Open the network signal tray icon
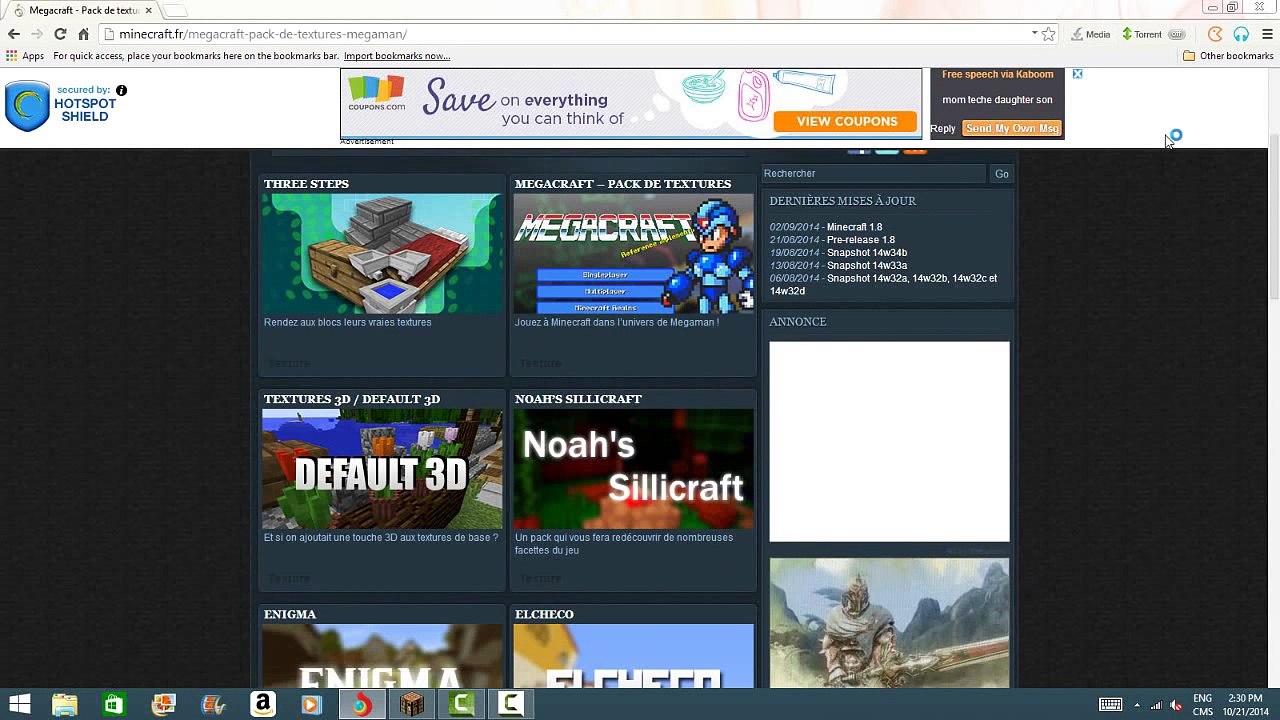The height and width of the screenshot is (720, 1280). pos(1157,705)
